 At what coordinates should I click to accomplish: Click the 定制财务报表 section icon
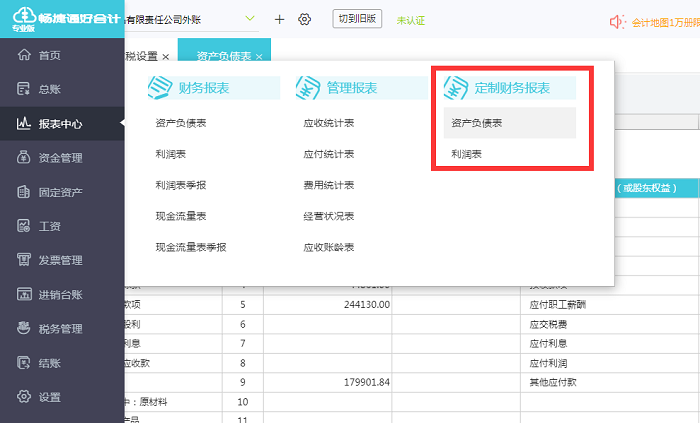coord(456,87)
